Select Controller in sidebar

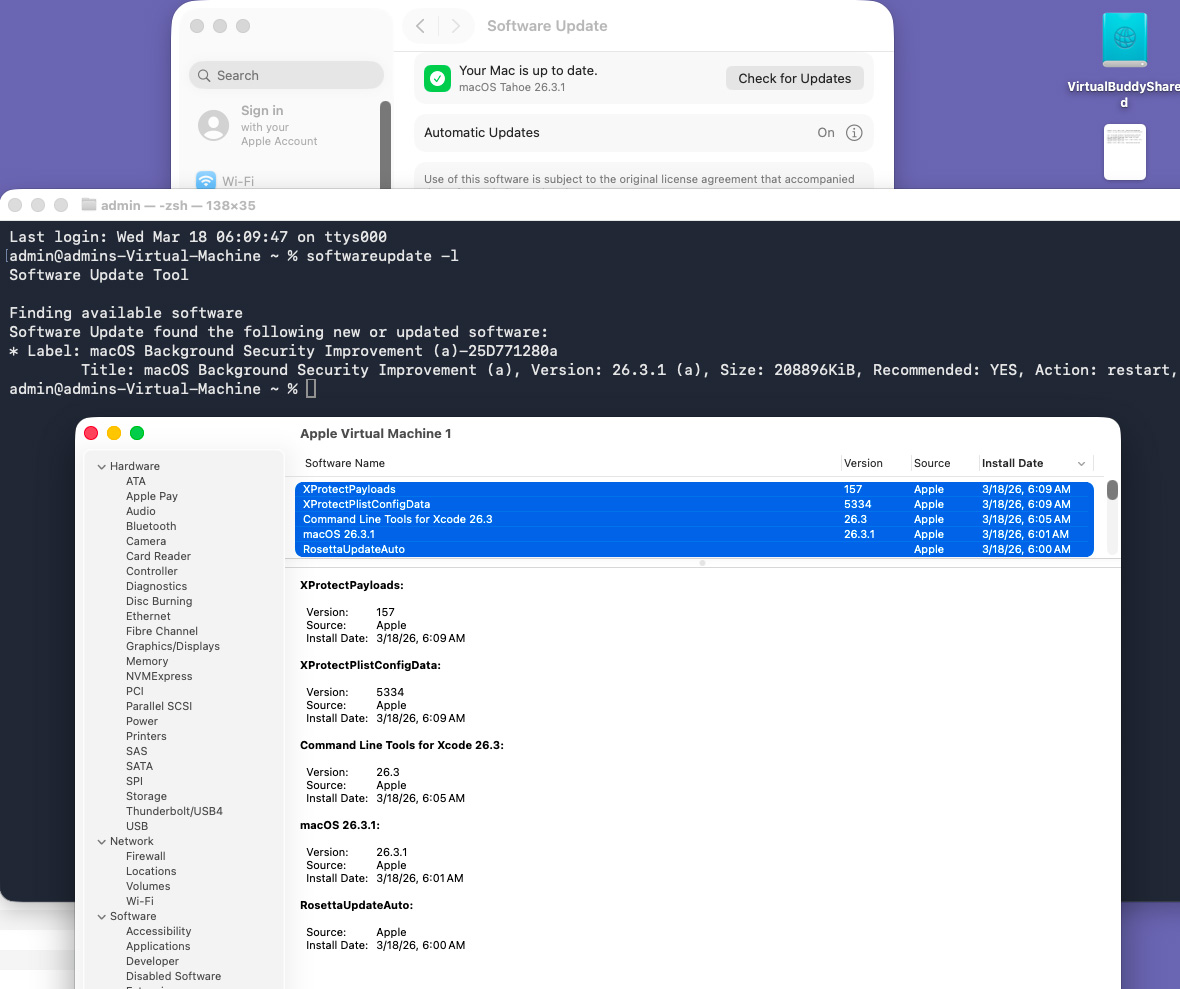click(152, 572)
